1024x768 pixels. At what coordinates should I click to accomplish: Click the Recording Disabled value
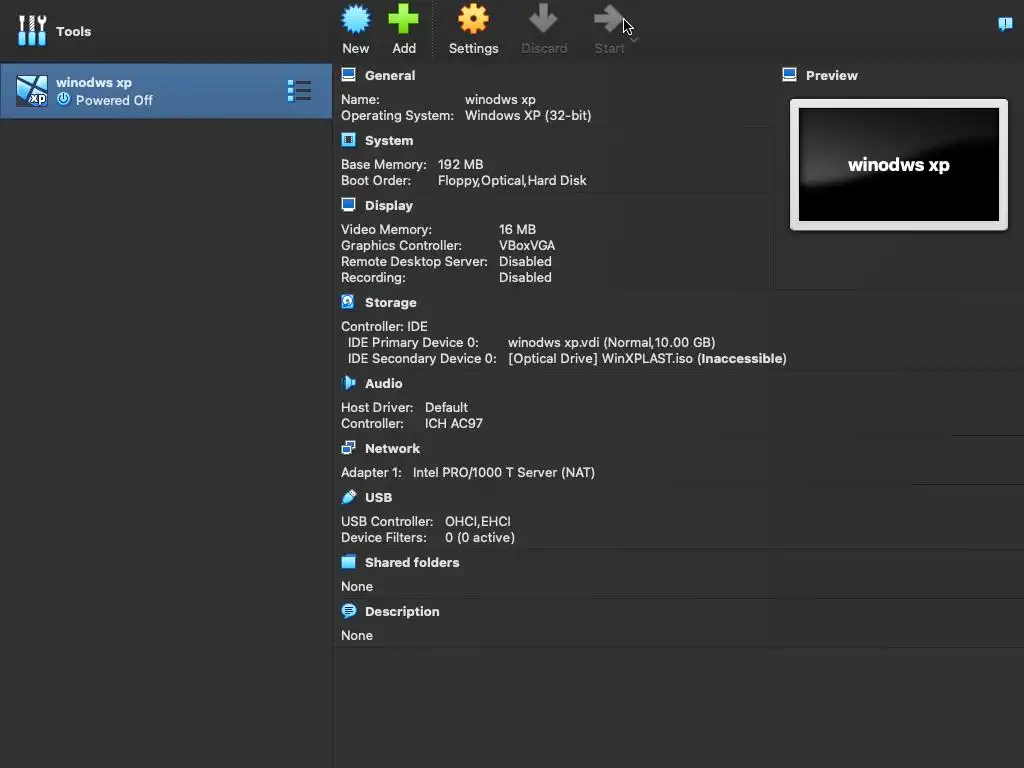pyautogui.click(x=525, y=278)
